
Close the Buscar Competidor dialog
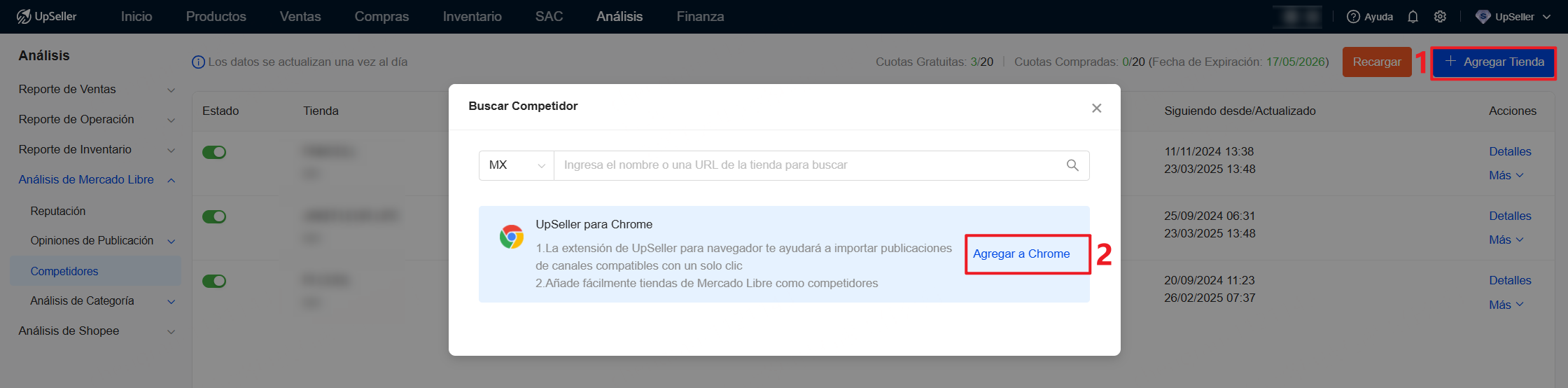pyautogui.click(x=1097, y=108)
